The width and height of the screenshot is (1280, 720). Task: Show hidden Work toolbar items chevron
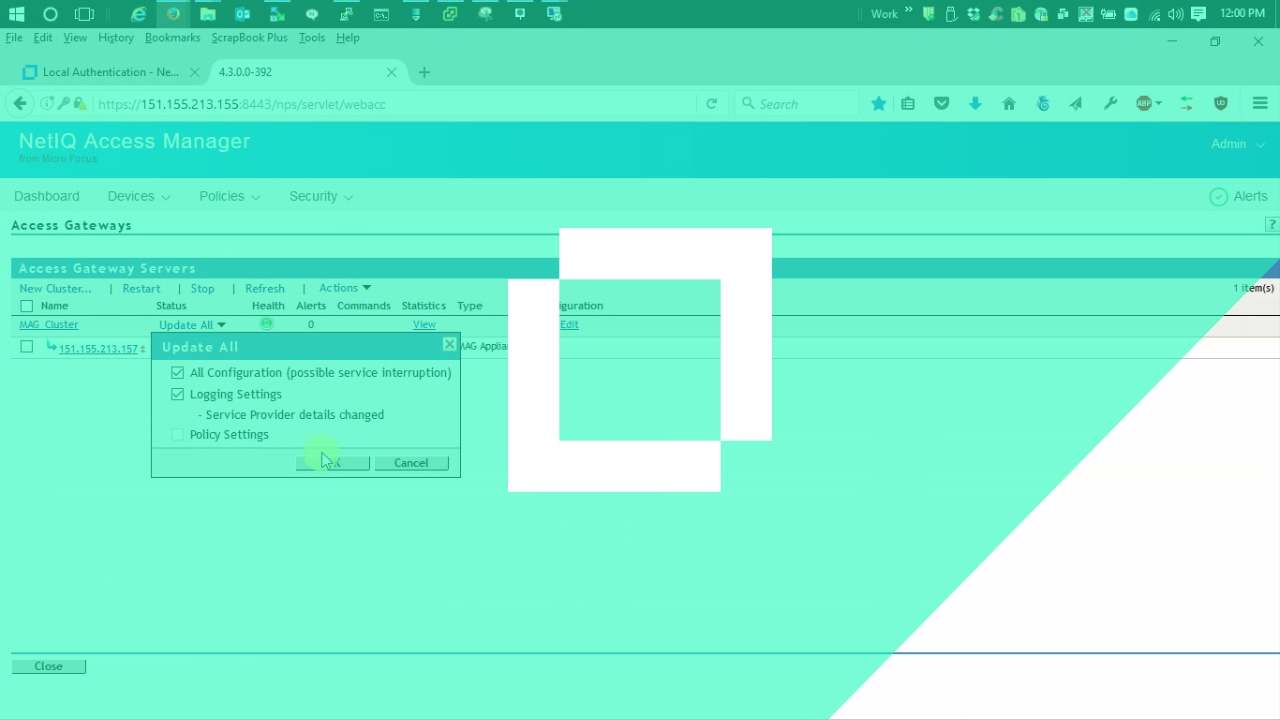[x=909, y=11]
